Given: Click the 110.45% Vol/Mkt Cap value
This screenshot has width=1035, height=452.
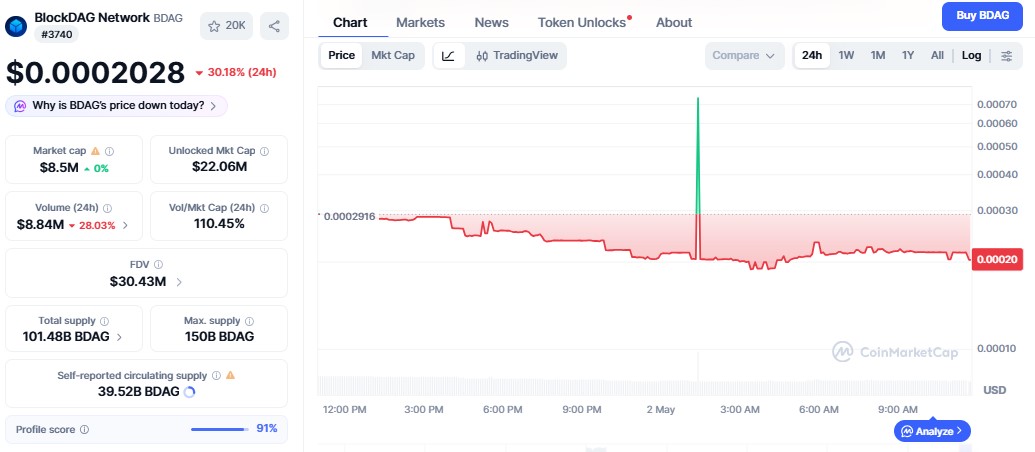Looking at the screenshot, I should pyautogui.click(x=219, y=224).
